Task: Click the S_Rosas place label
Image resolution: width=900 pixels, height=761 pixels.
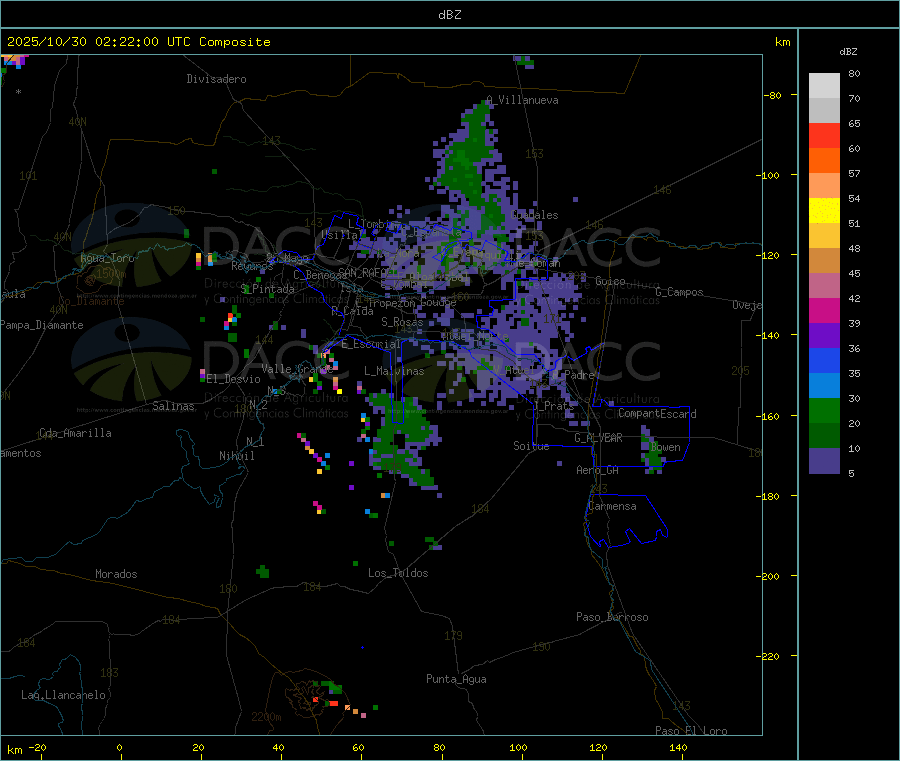Action: click(402, 322)
